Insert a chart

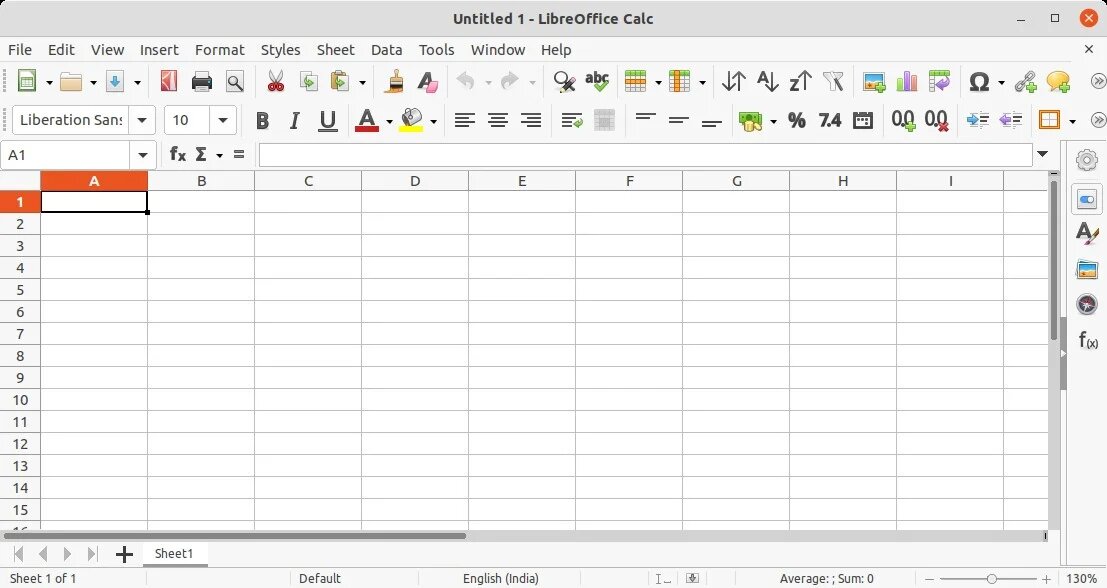pos(907,81)
